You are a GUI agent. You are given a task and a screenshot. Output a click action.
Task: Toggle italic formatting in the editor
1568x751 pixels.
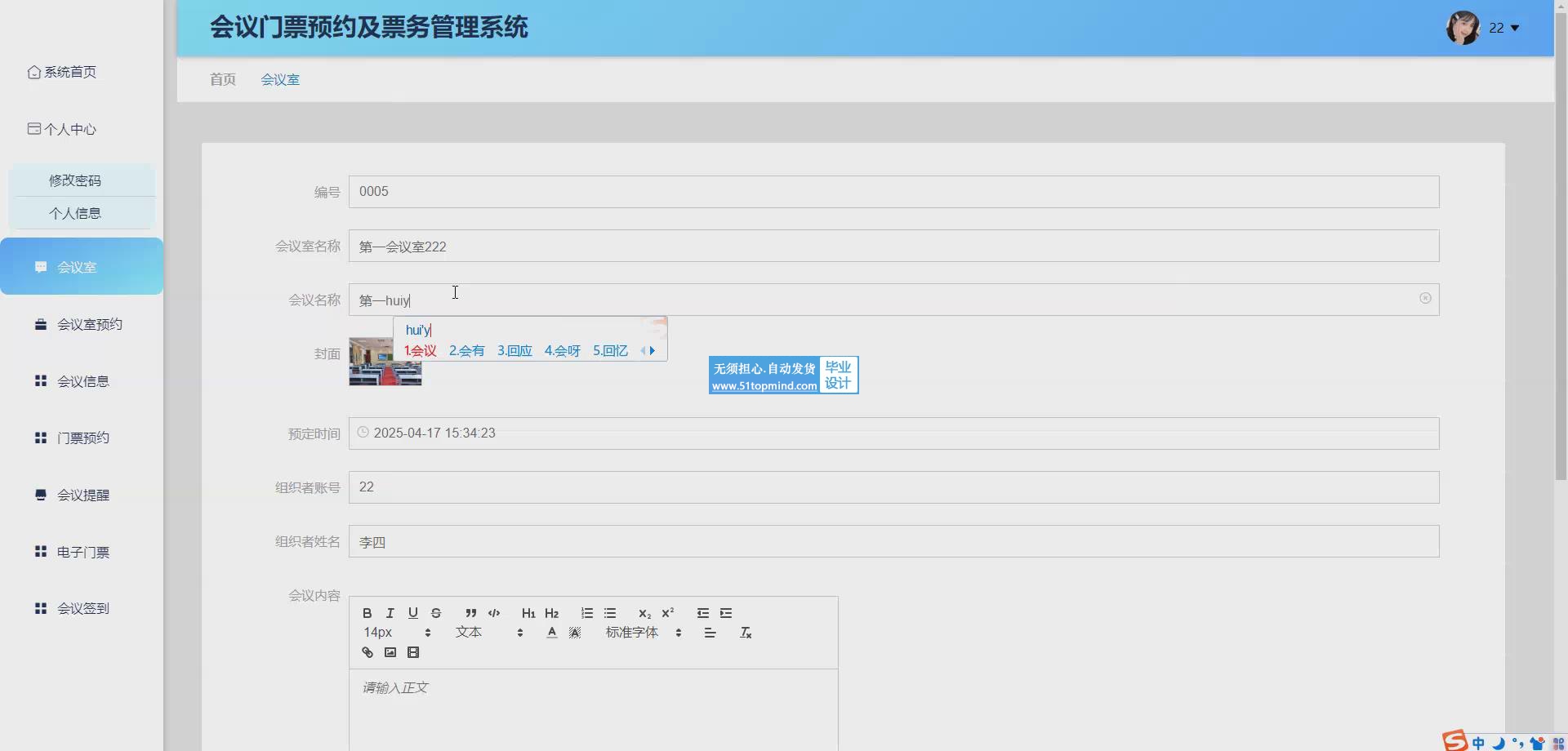click(x=390, y=613)
